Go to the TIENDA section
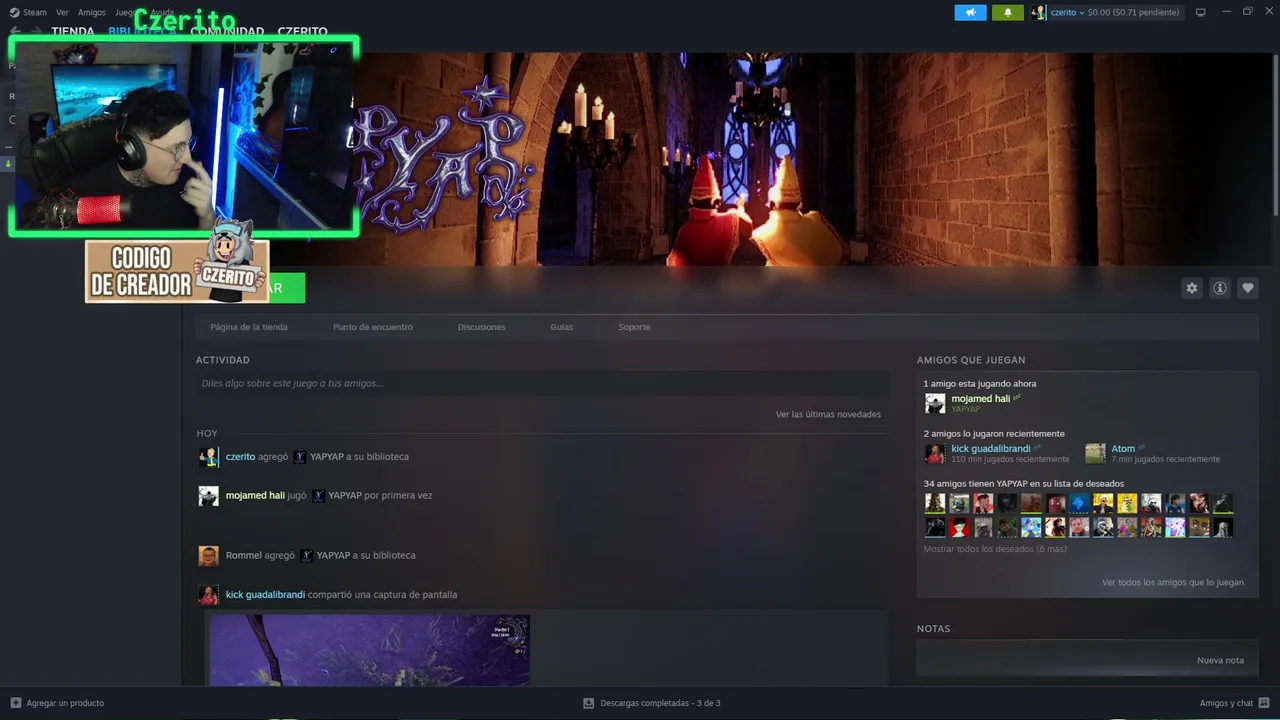The image size is (1280, 720). tap(73, 32)
